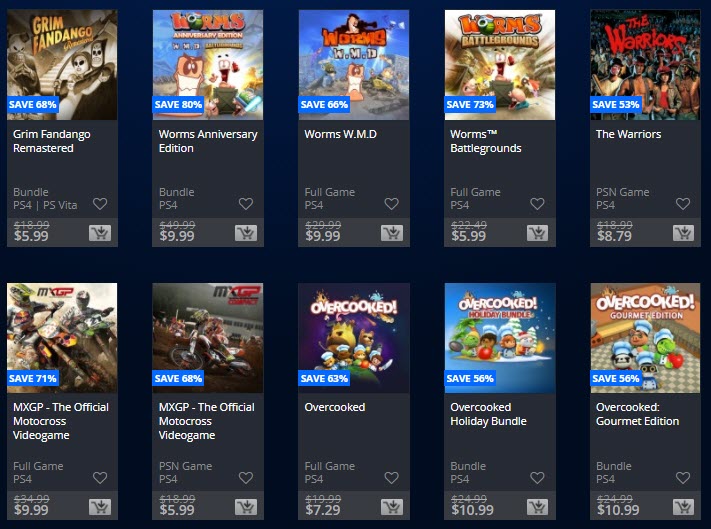Add Worms Battlegrounds to cart
Viewport: 711px width, 529px height.
[537, 233]
